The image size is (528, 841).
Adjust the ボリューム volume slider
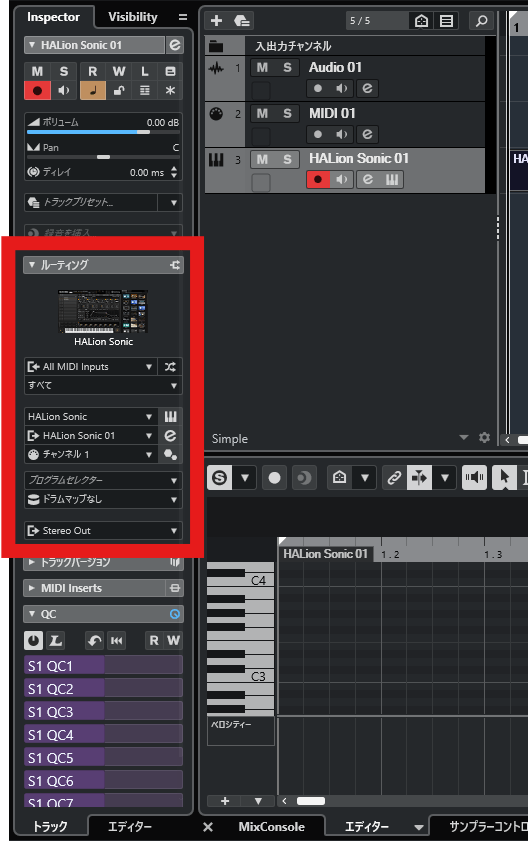104,132
